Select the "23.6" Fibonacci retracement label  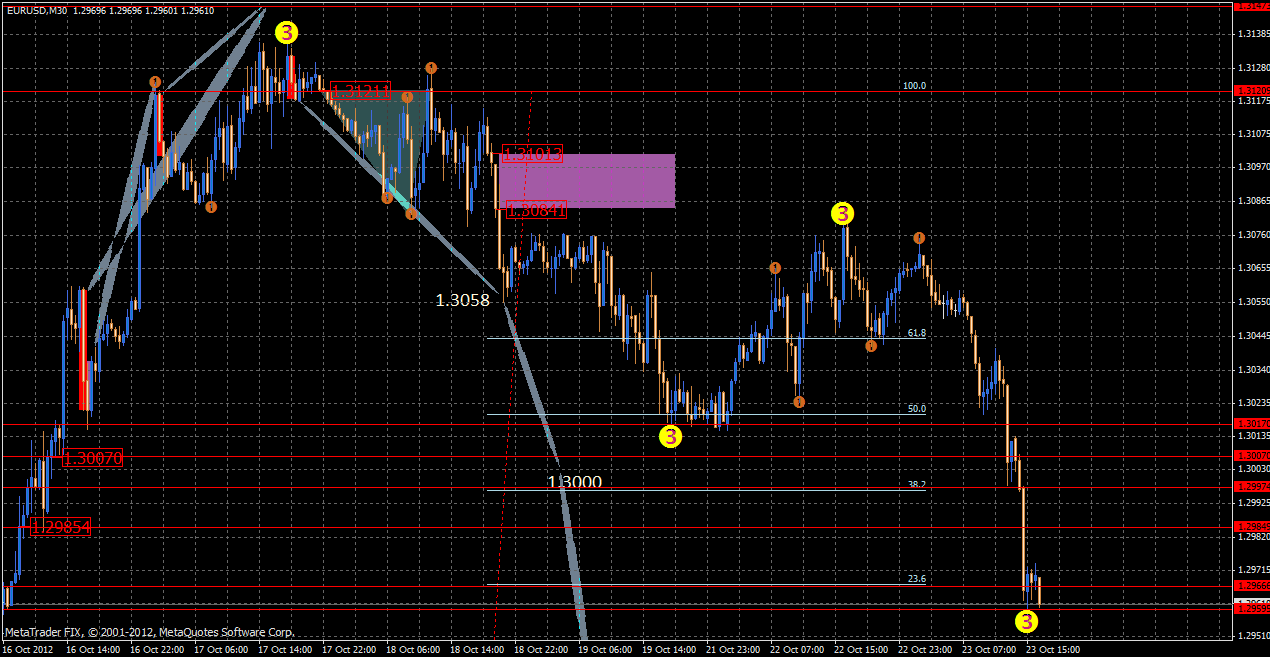pyautogui.click(x=916, y=577)
